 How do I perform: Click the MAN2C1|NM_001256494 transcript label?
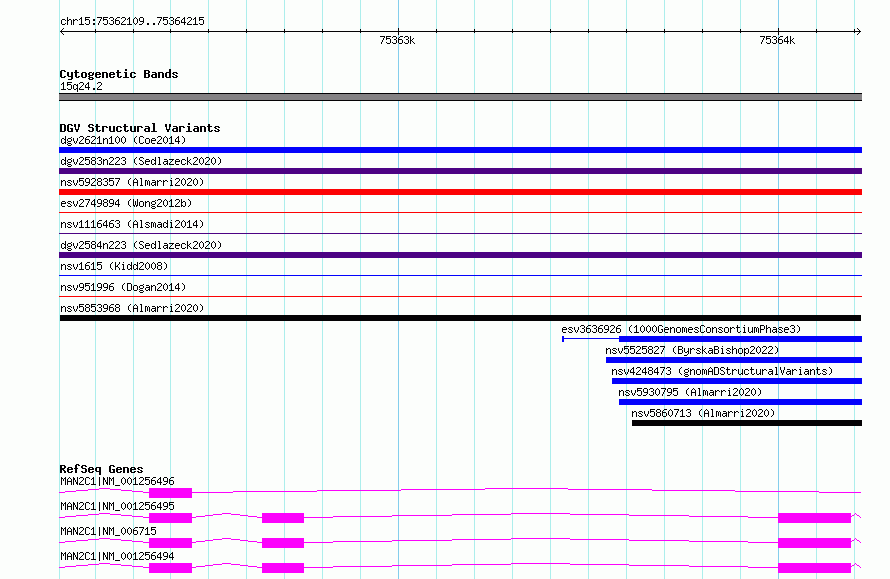pyautogui.click(x=117, y=556)
